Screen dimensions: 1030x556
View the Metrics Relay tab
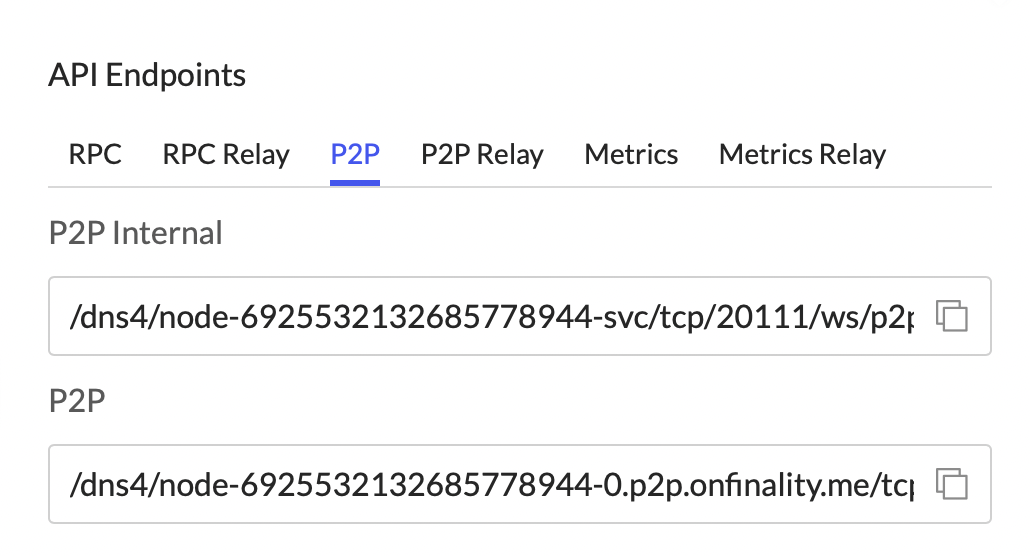[802, 155]
